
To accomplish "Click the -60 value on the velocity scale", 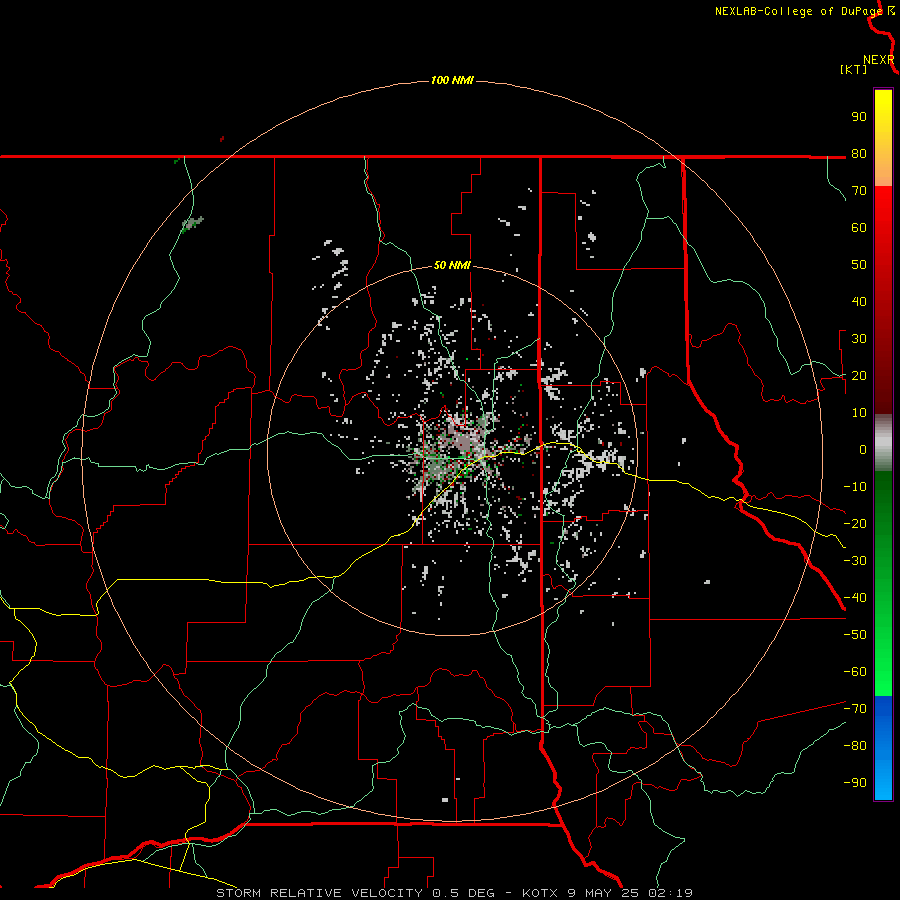I will click(855, 672).
